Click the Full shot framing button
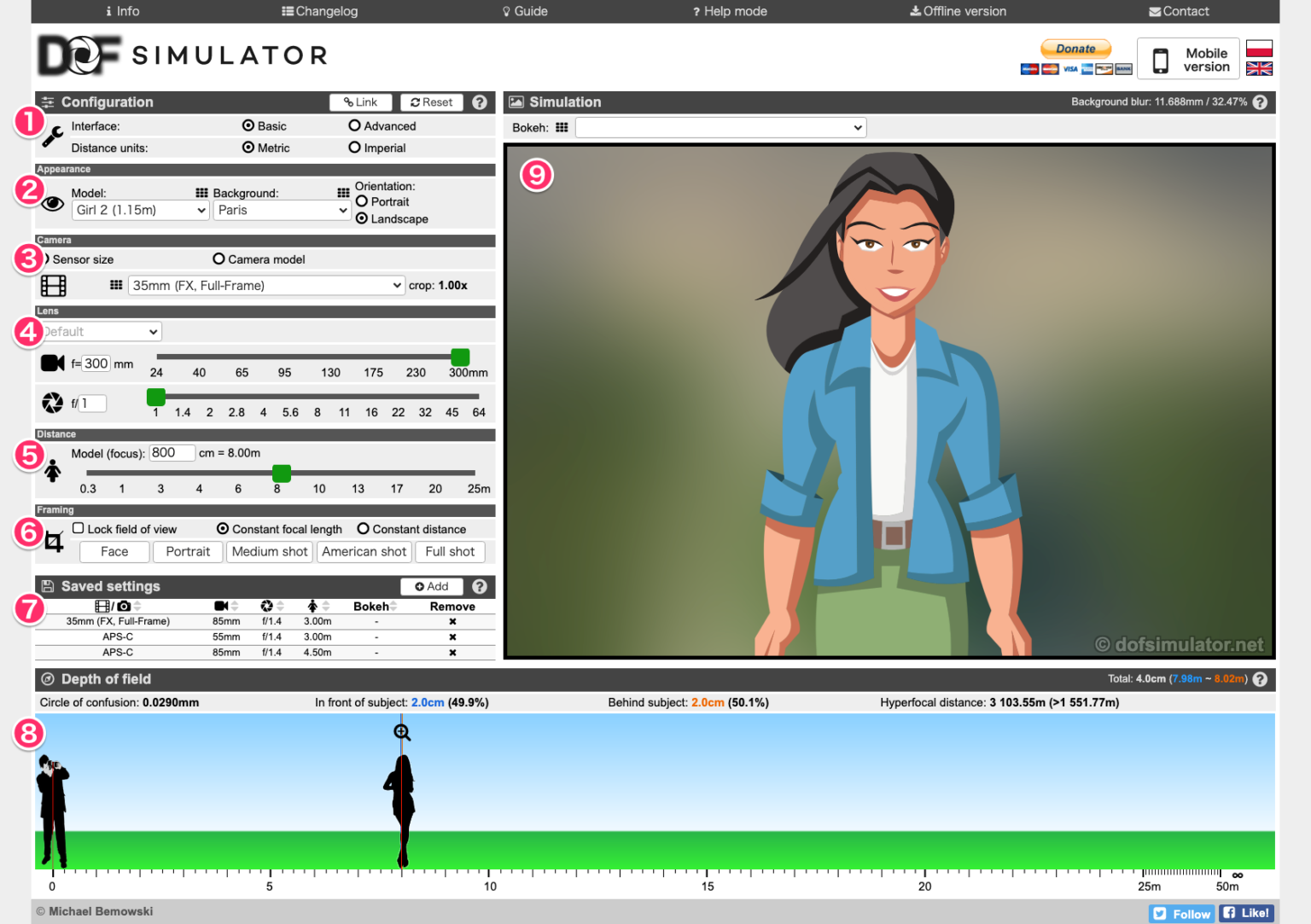 click(x=450, y=551)
